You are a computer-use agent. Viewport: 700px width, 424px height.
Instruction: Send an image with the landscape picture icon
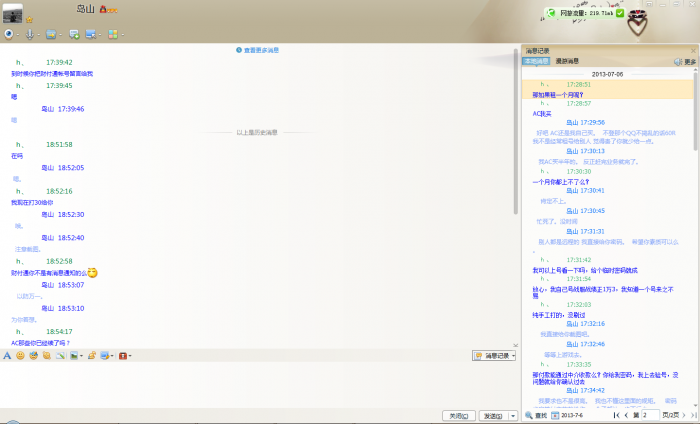click(74, 356)
